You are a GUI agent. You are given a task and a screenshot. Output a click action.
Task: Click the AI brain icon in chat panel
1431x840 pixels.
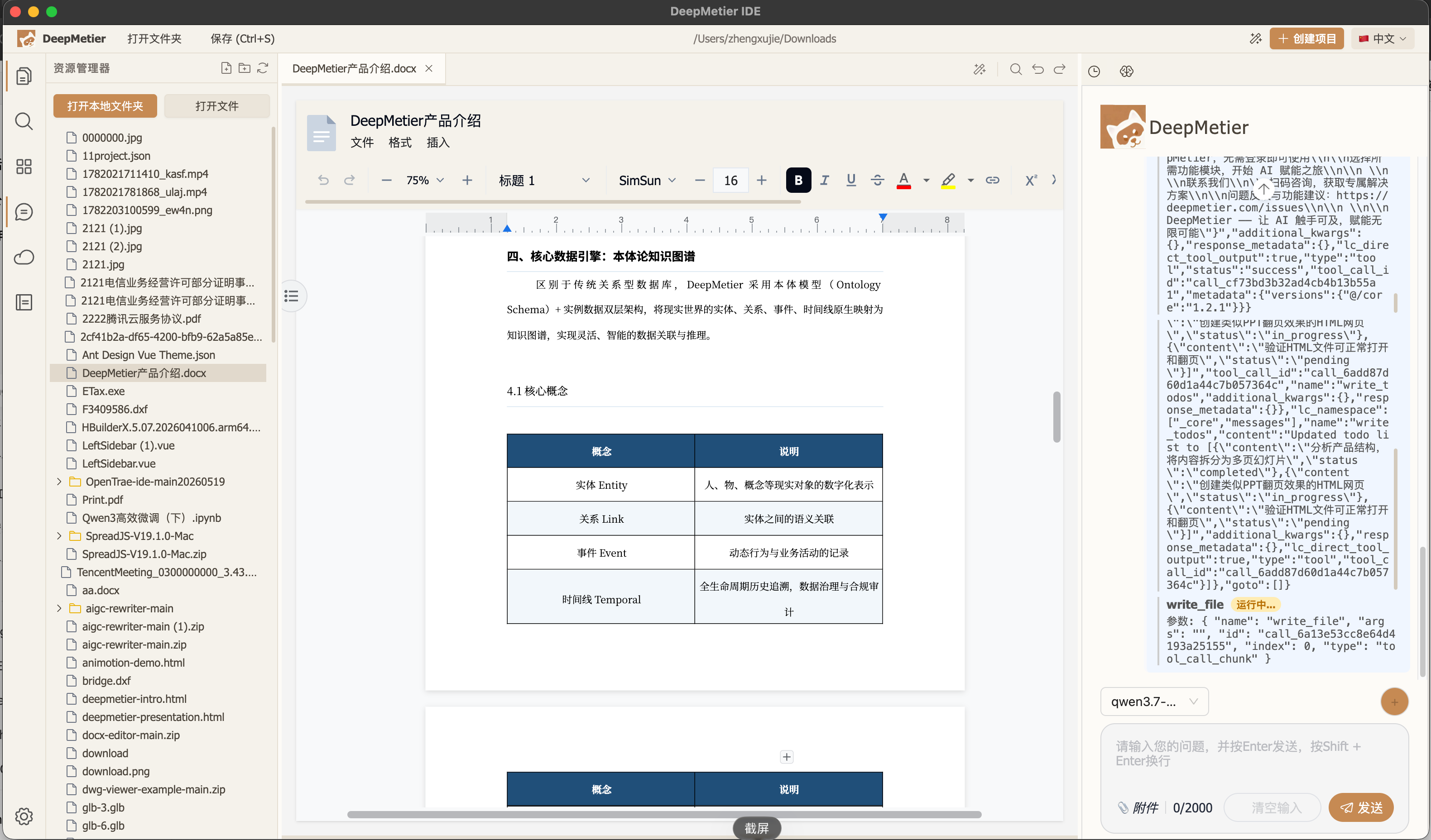tap(1127, 71)
